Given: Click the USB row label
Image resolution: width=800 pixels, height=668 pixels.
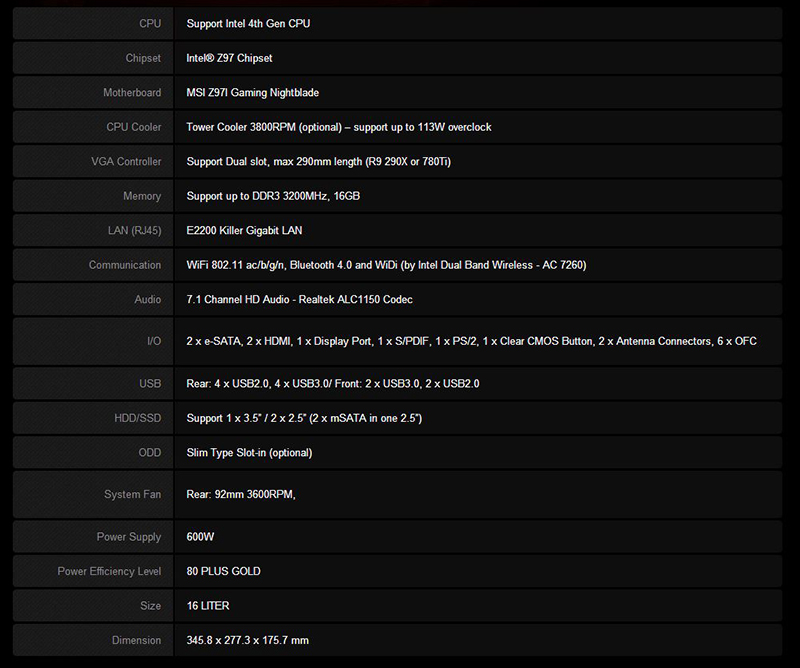Looking at the screenshot, I should pyautogui.click(x=150, y=383).
